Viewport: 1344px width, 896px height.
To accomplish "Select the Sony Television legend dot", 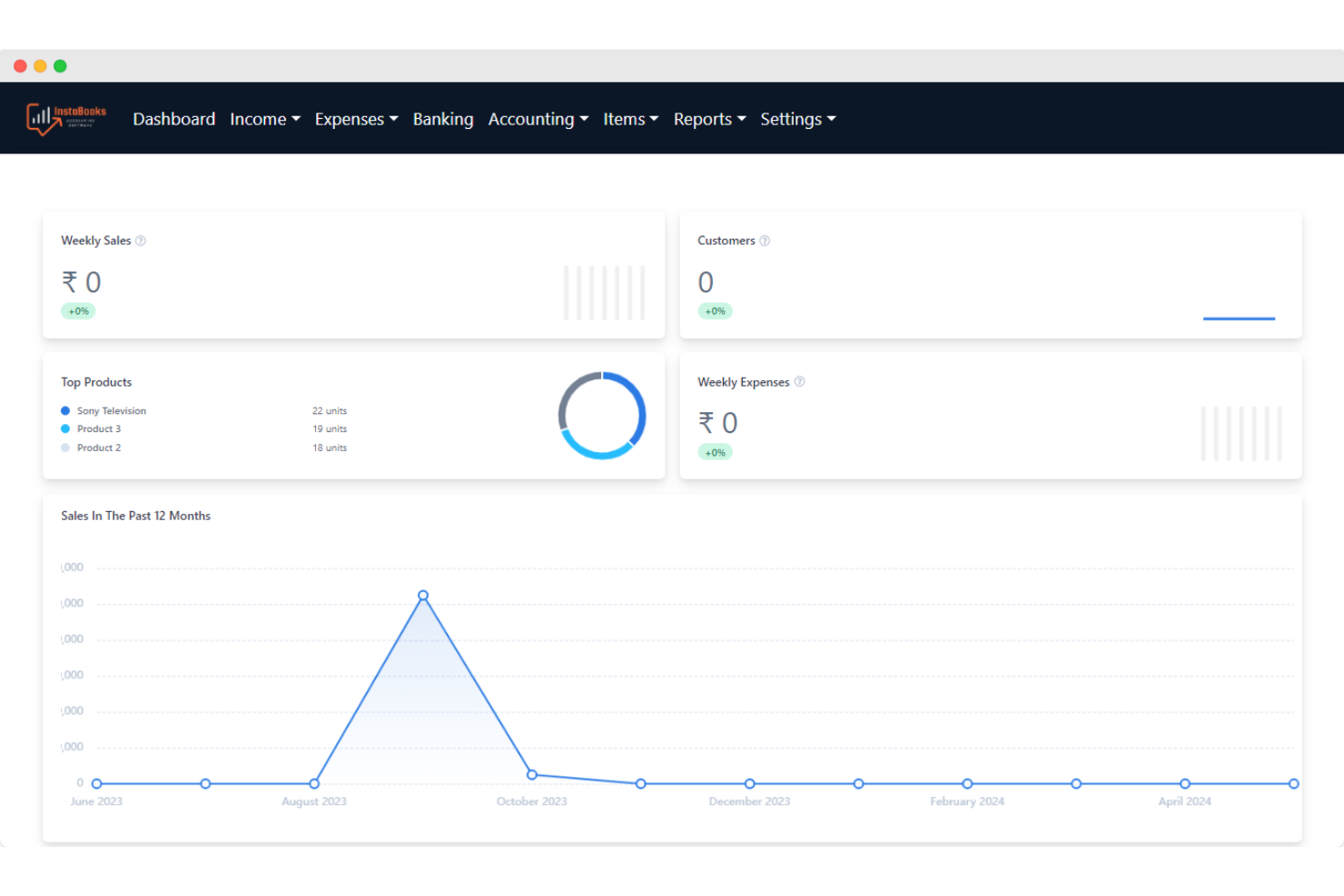I will click(x=65, y=411).
